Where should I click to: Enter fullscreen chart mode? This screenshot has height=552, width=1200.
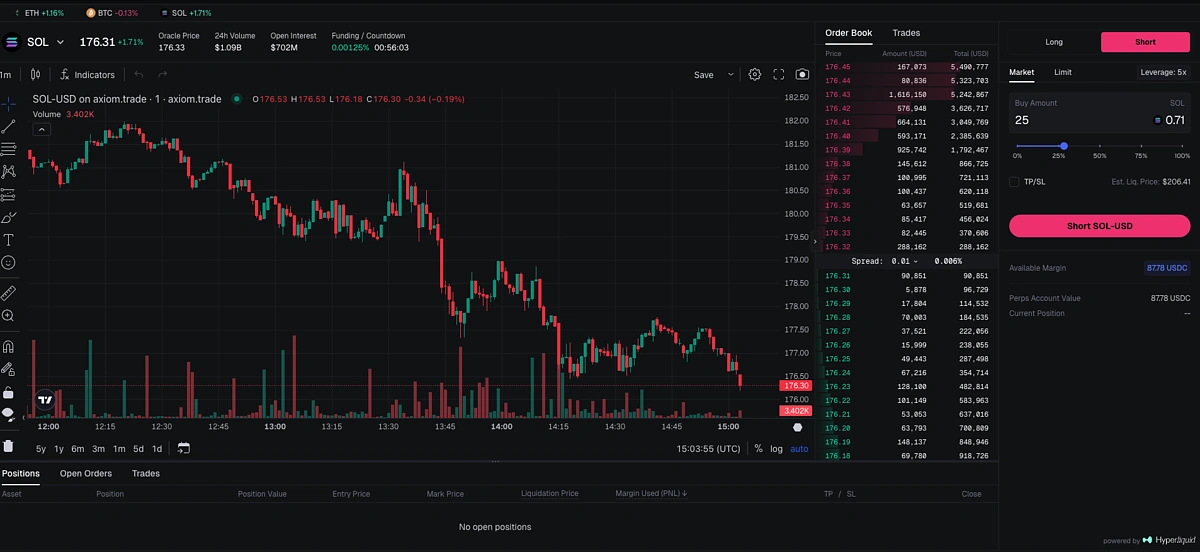[x=779, y=74]
